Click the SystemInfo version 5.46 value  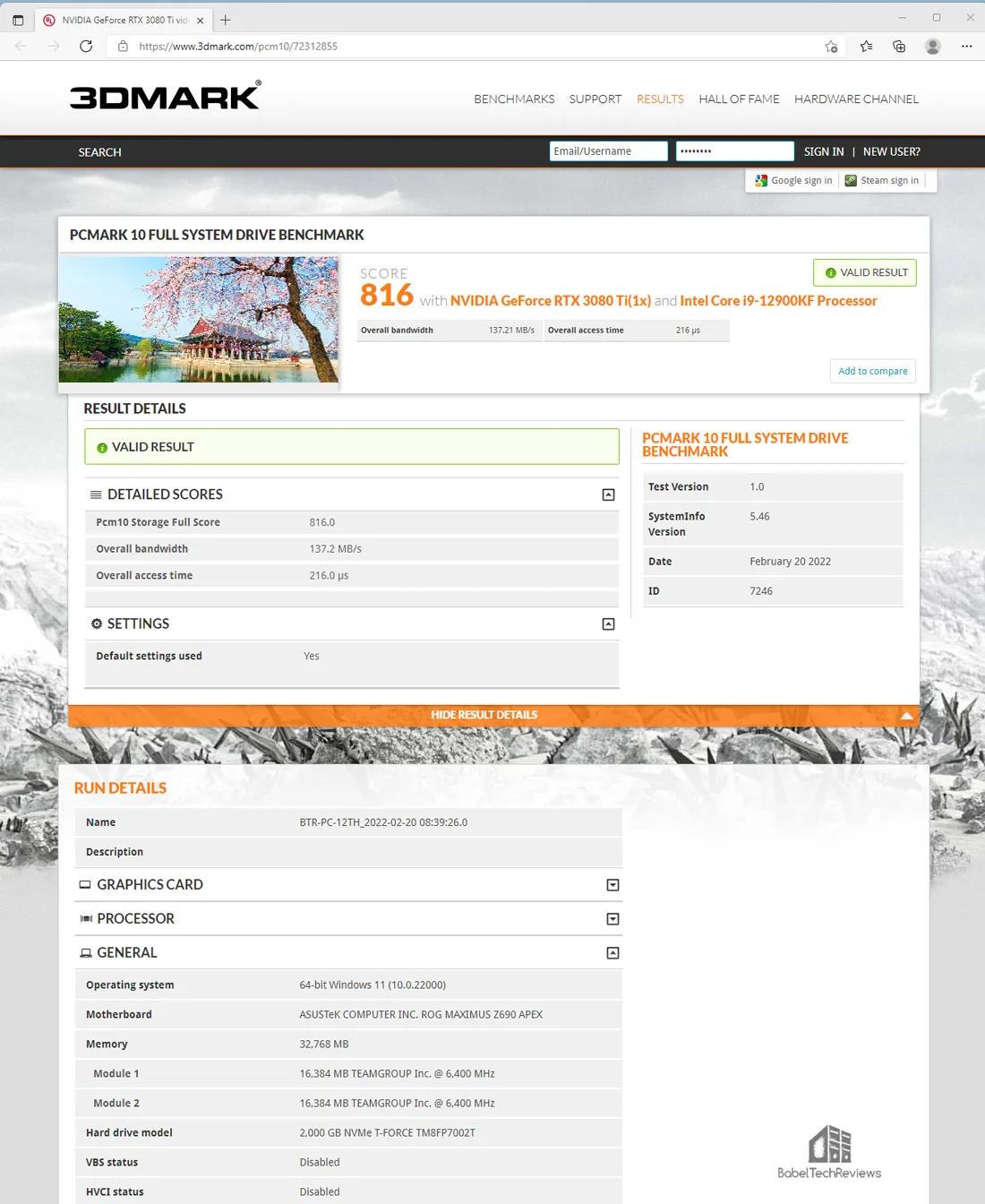(x=759, y=517)
